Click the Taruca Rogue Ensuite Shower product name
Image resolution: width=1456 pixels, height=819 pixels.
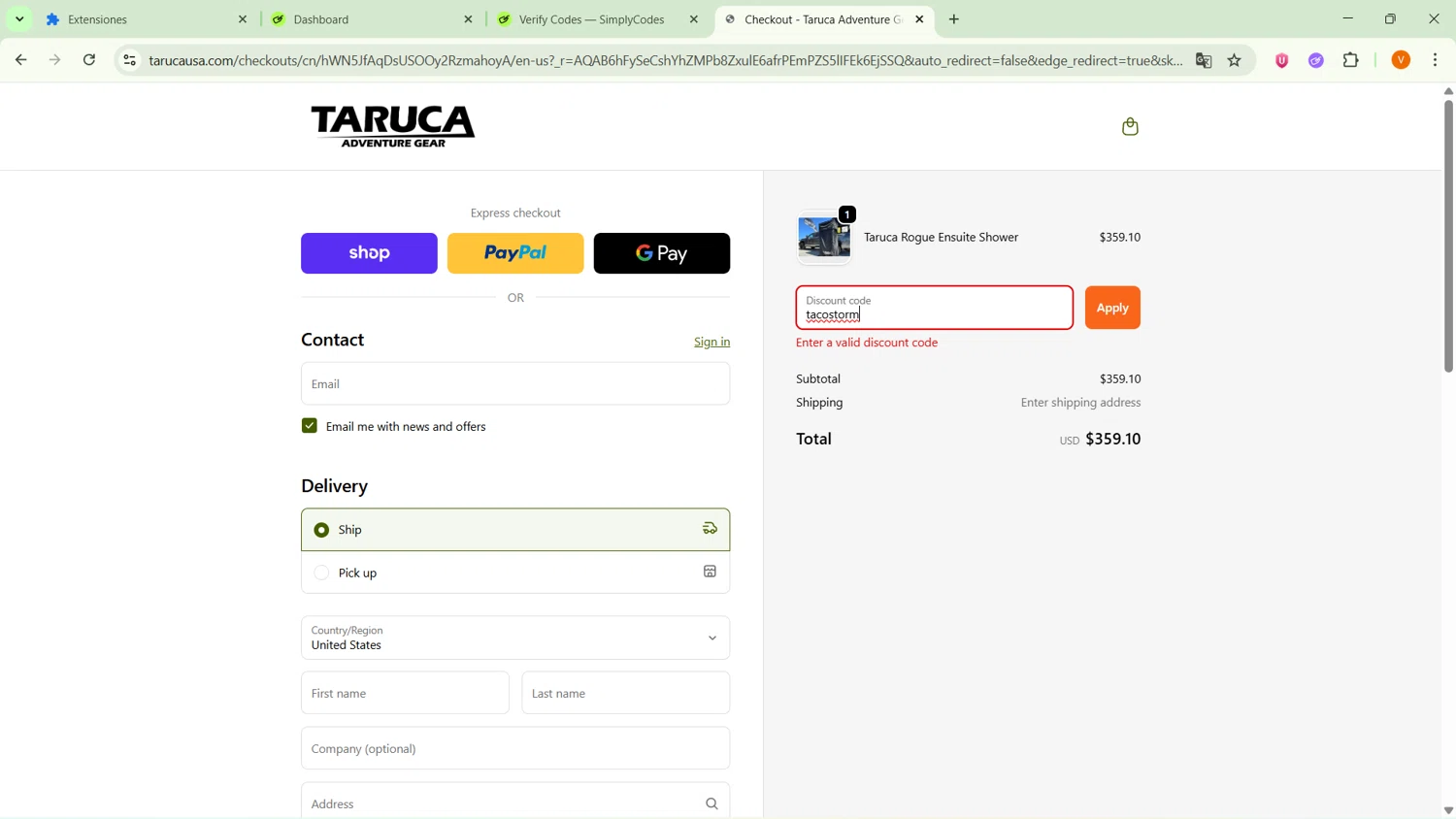pos(941,237)
